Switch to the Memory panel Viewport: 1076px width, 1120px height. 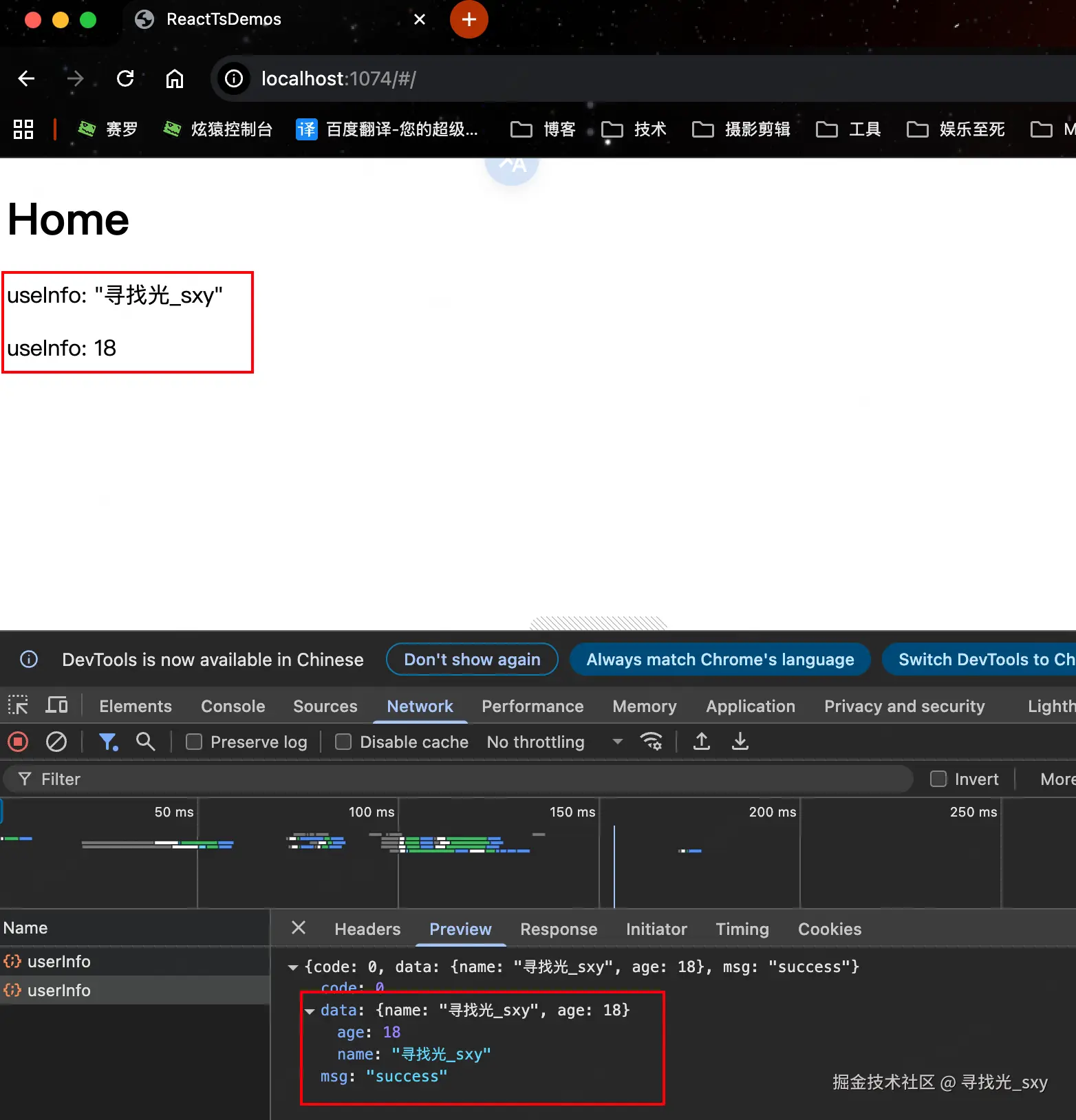tap(645, 706)
